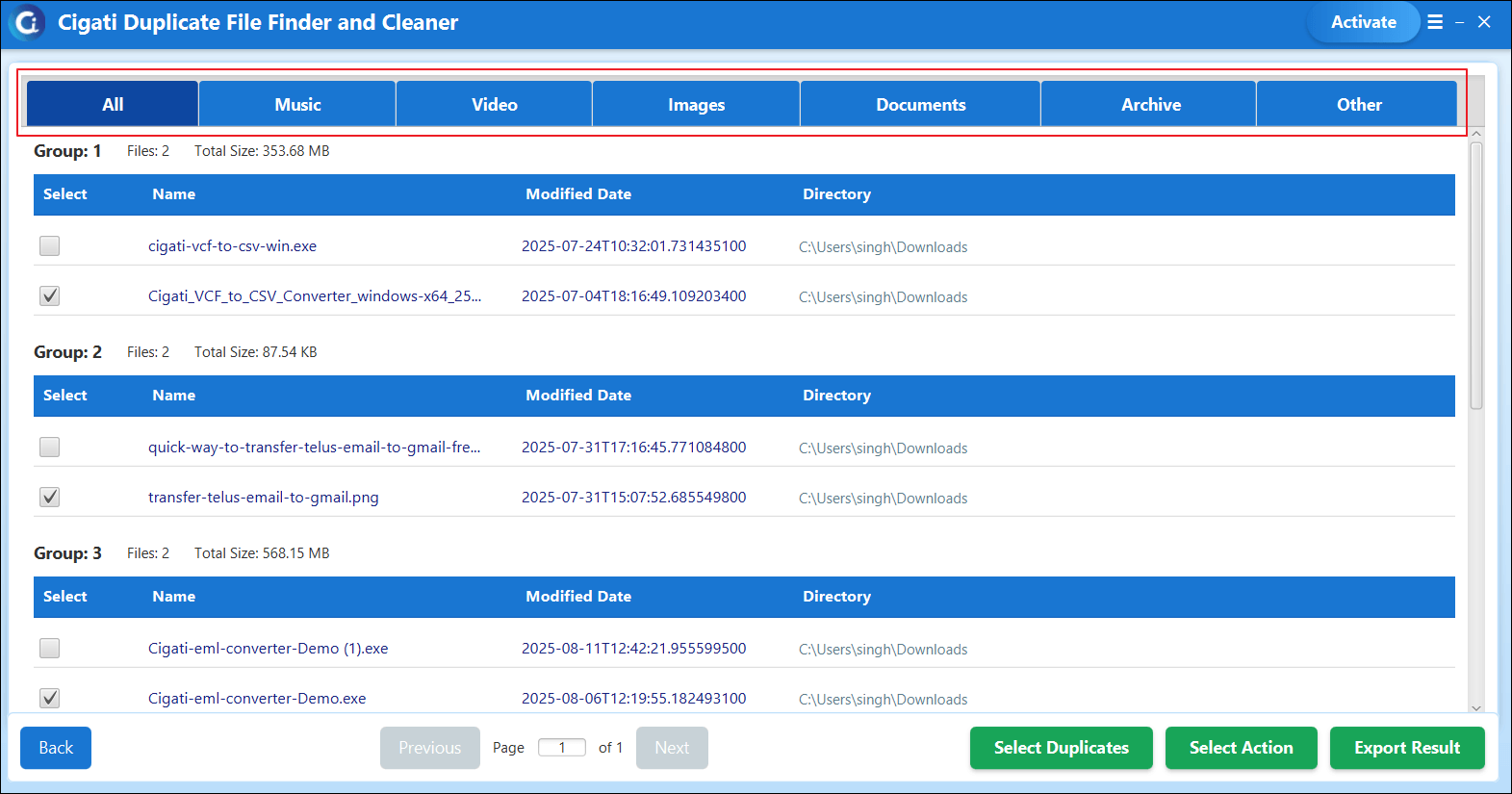Click Group 1 Name column header

pos(173,194)
